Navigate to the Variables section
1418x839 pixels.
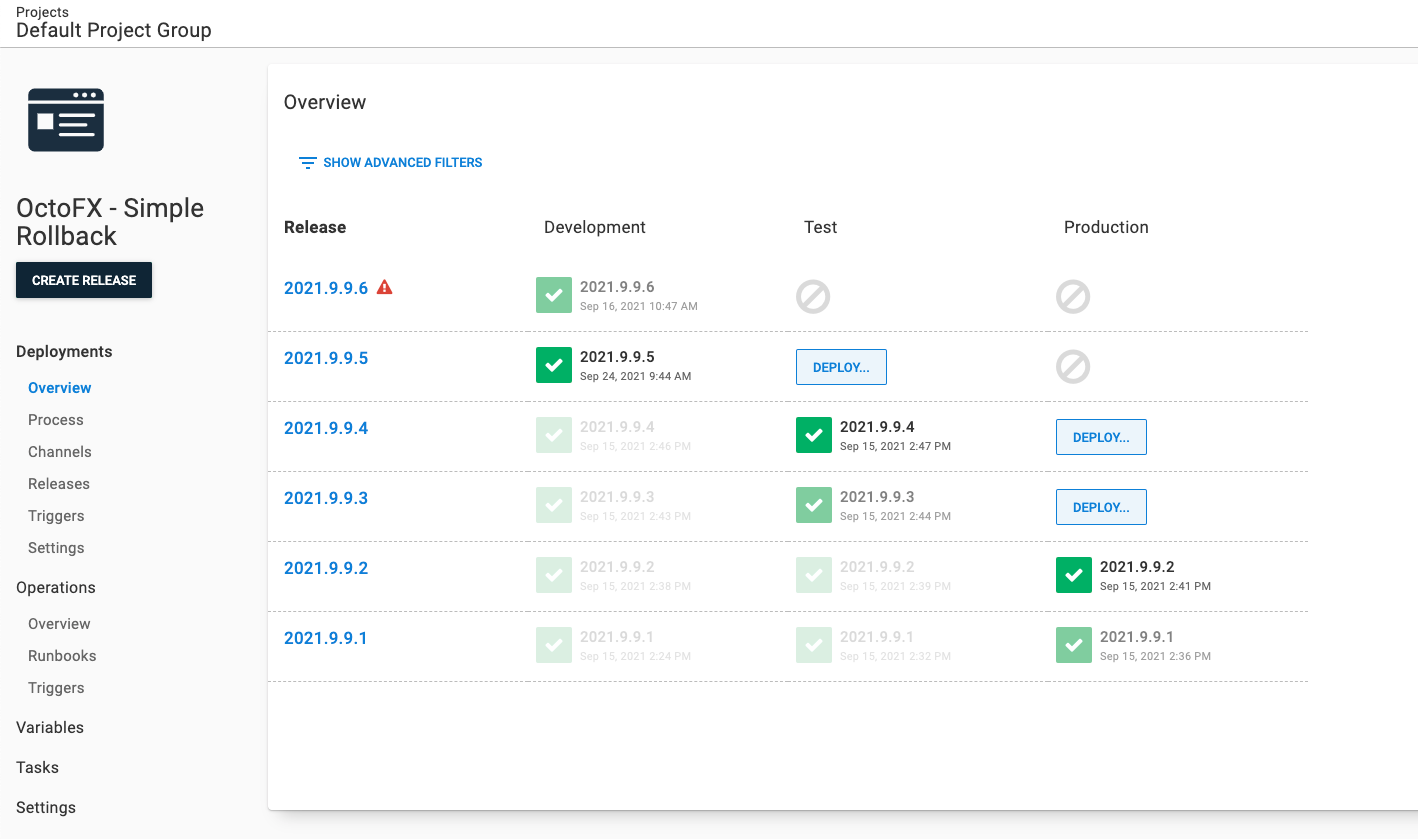tap(49, 727)
